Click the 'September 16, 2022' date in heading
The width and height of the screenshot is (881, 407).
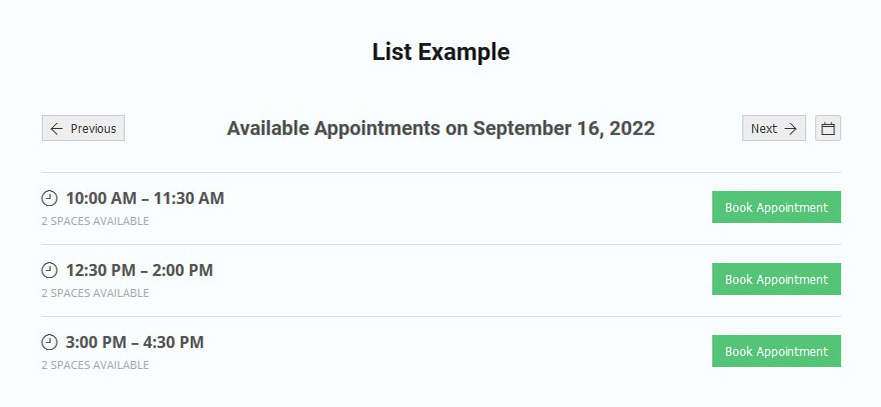click(x=564, y=129)
